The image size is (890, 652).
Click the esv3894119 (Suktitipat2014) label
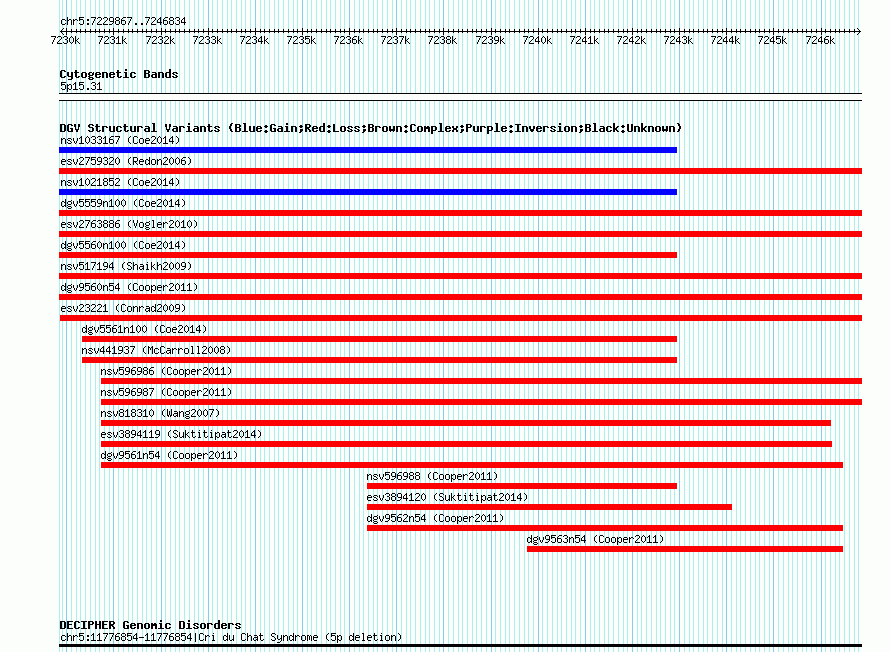181,434
